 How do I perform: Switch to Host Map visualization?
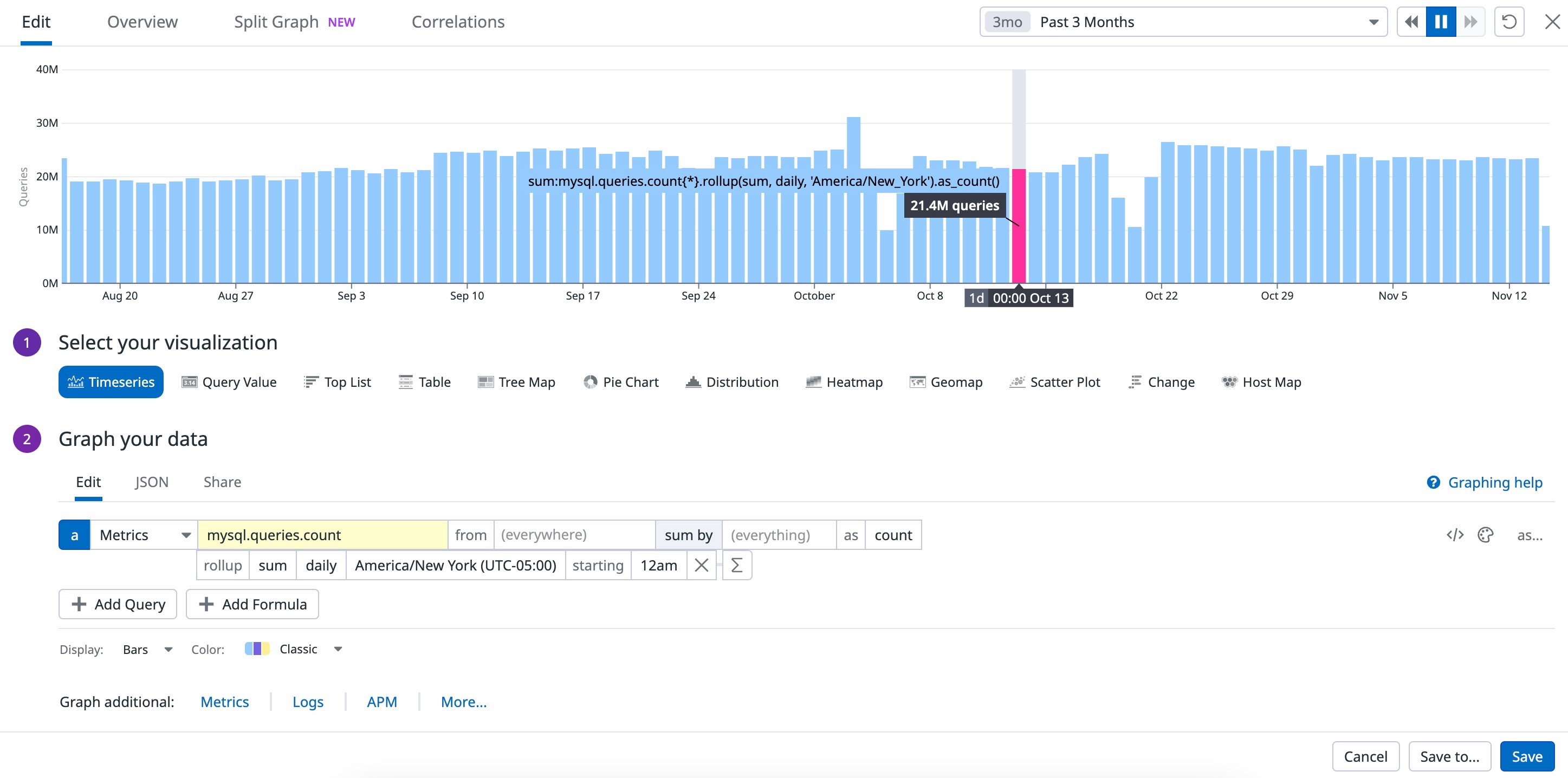1261,382
